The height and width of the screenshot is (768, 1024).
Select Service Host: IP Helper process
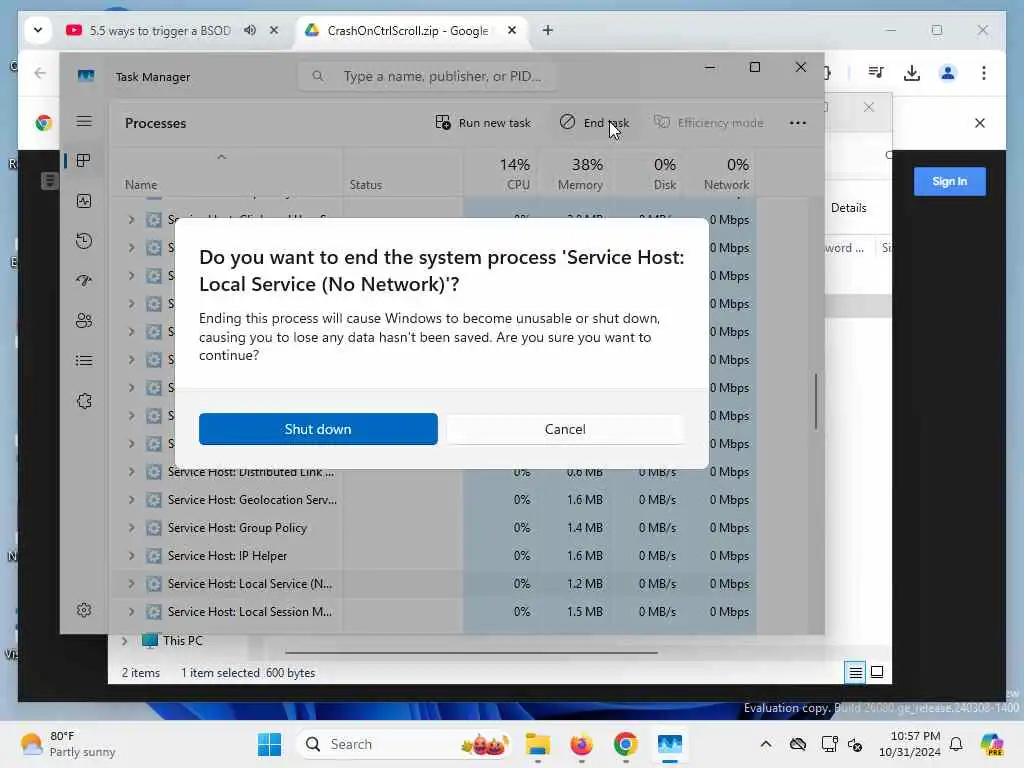[x=433, y=556]
